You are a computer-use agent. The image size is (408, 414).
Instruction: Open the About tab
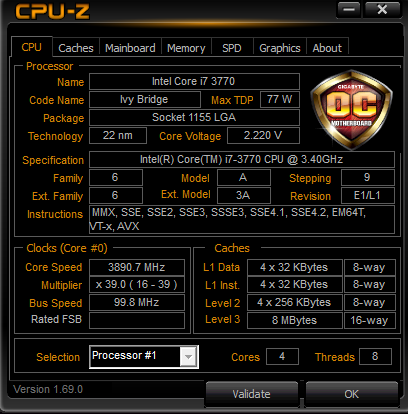327,48
